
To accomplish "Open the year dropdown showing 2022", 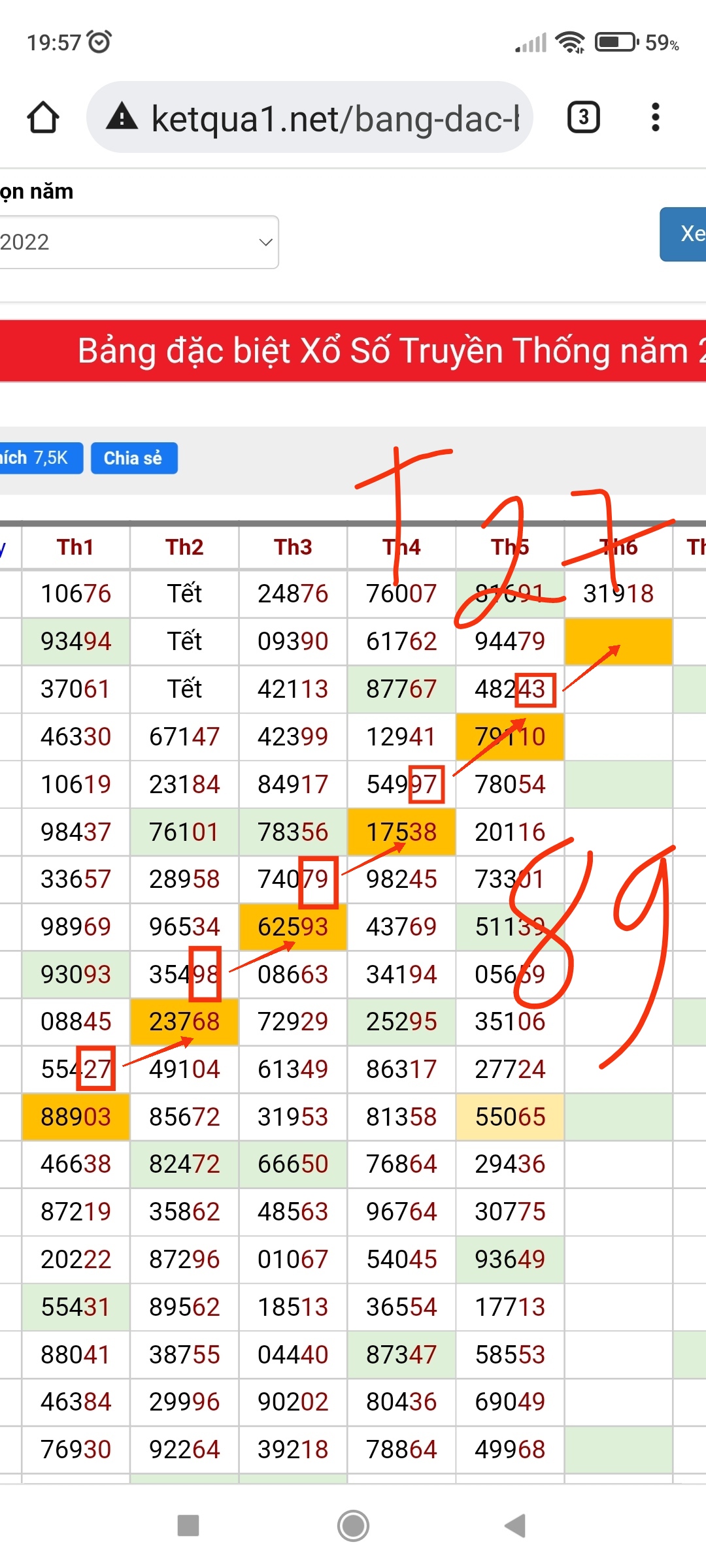I will 139,242.
